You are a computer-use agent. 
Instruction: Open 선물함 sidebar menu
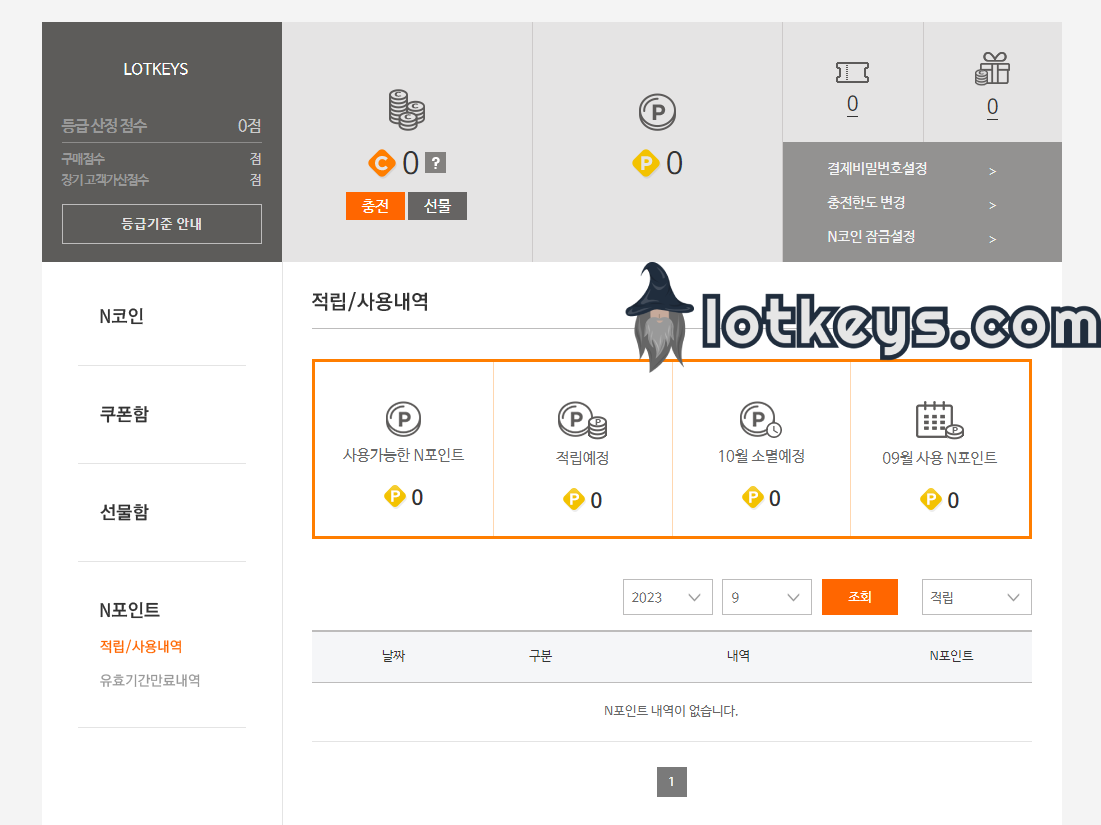click(124, 512)
